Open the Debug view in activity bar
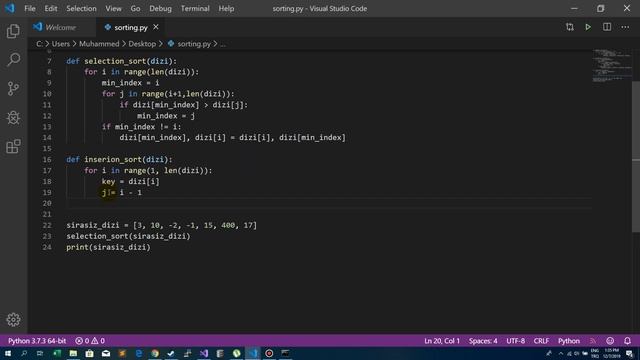The width and height of the screenshot is (640, 360). pos(13,118)
